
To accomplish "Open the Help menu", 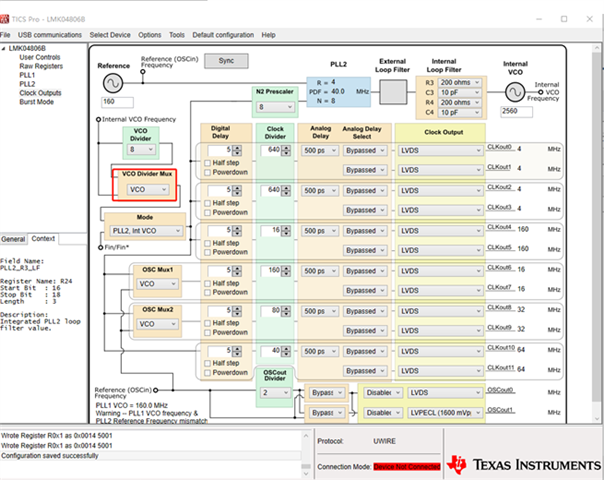I will 268,35.
